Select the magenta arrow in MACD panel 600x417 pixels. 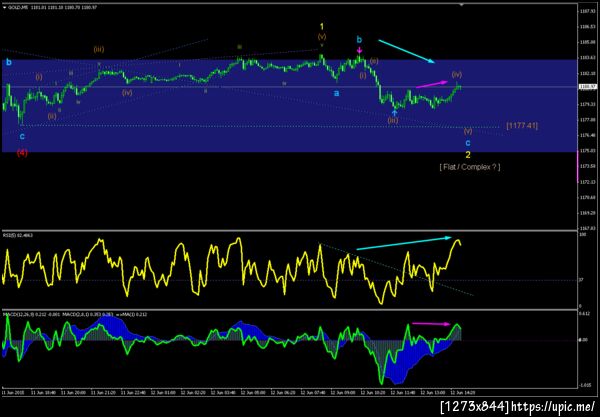pyautogui.click(x=431, y=324)
